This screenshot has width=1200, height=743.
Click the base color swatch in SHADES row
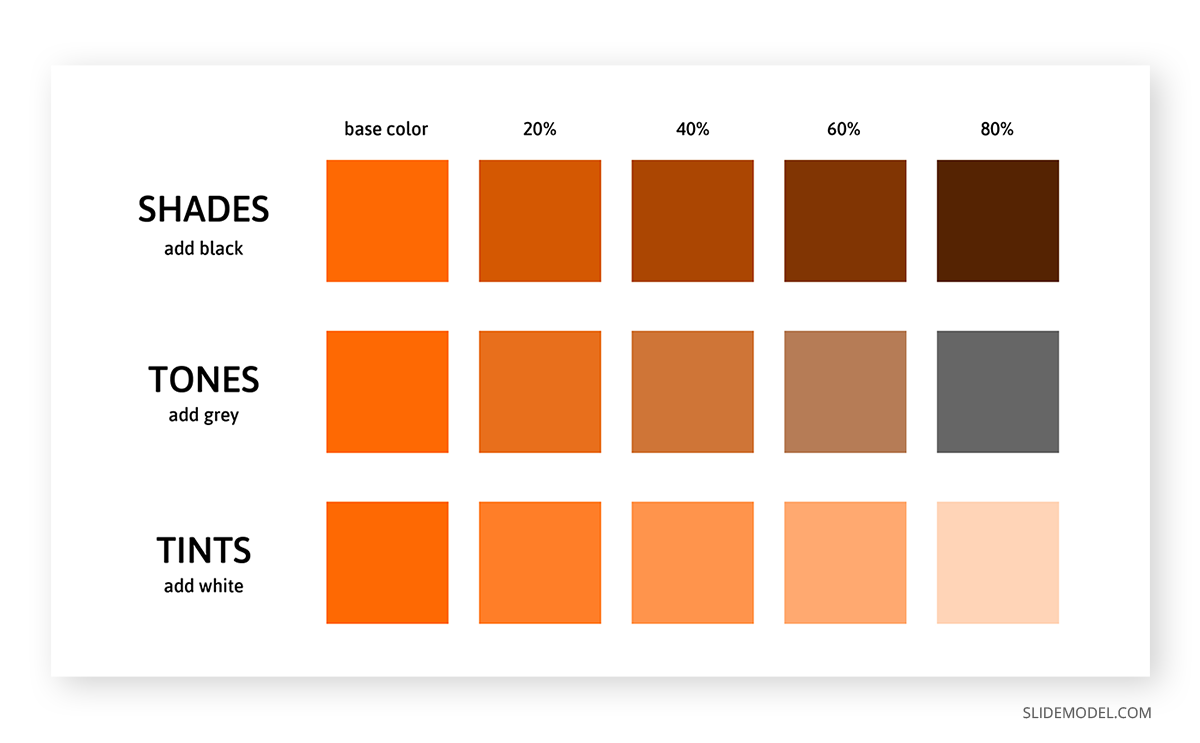(x=387, y=221)
